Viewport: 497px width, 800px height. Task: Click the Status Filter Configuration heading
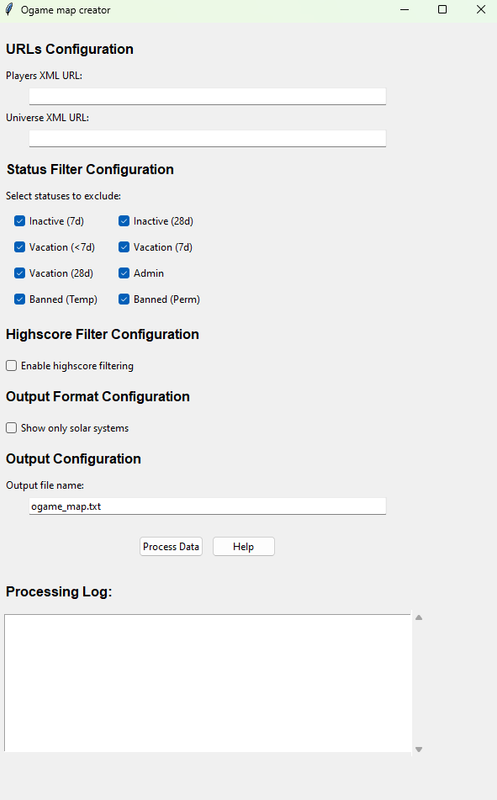[90, 169]
